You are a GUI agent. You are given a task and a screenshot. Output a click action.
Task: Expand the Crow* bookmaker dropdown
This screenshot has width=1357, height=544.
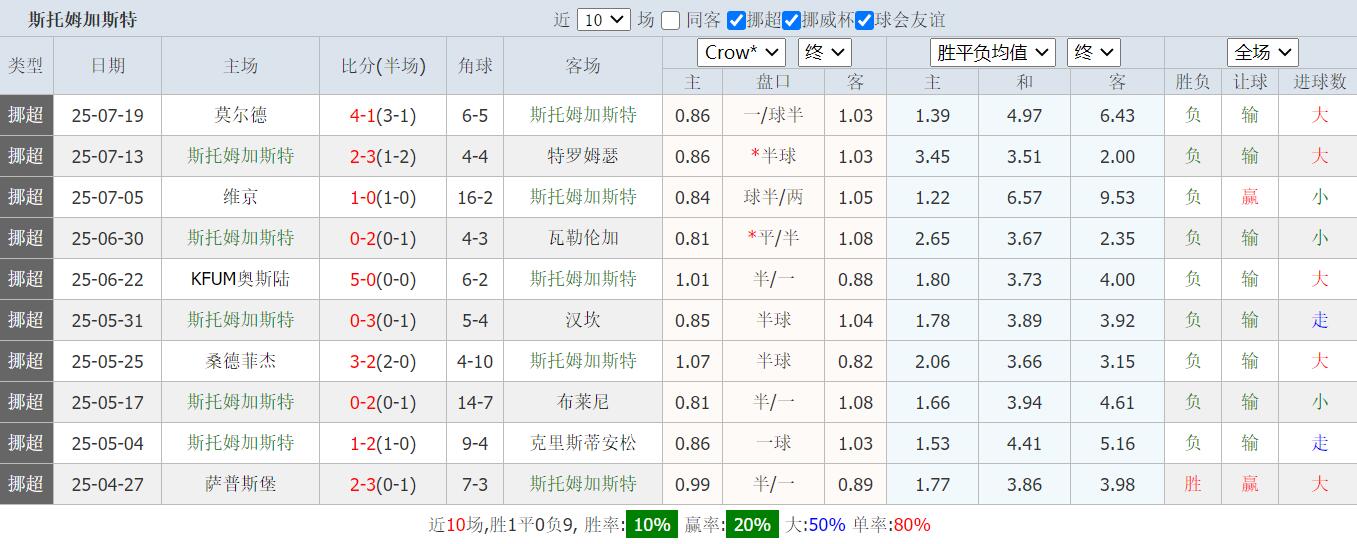[x=740, y=53]
